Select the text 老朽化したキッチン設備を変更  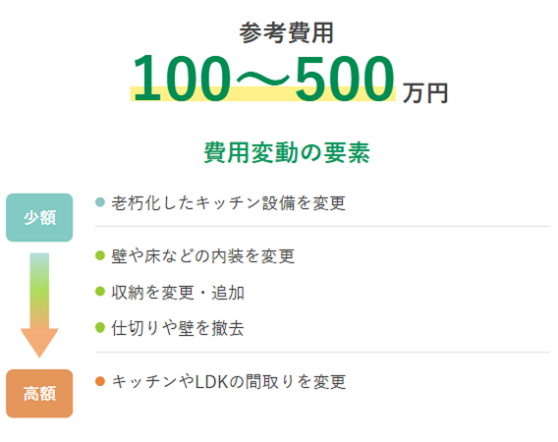228,203
